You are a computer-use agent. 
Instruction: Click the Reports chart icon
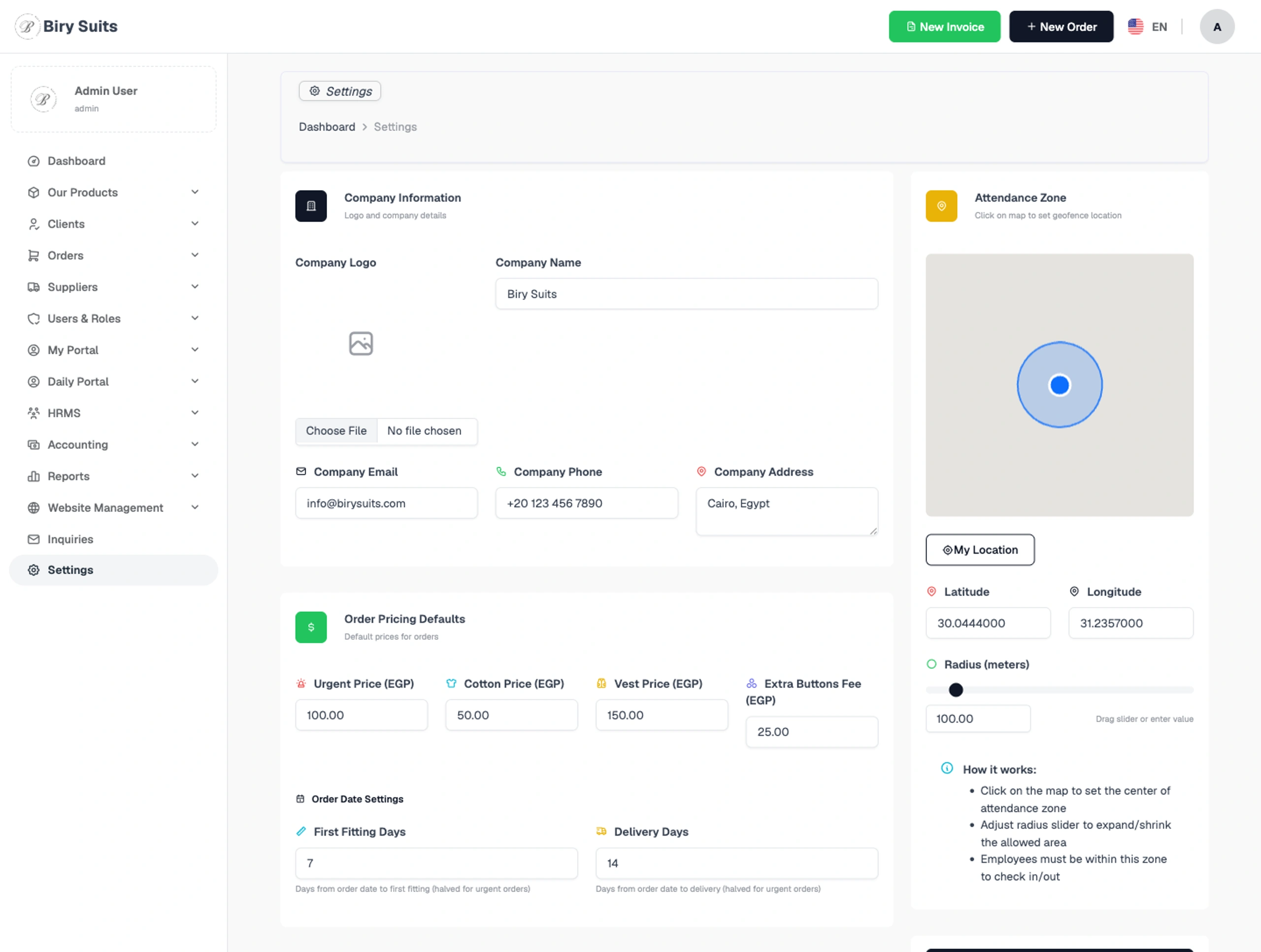pos(33,477)
